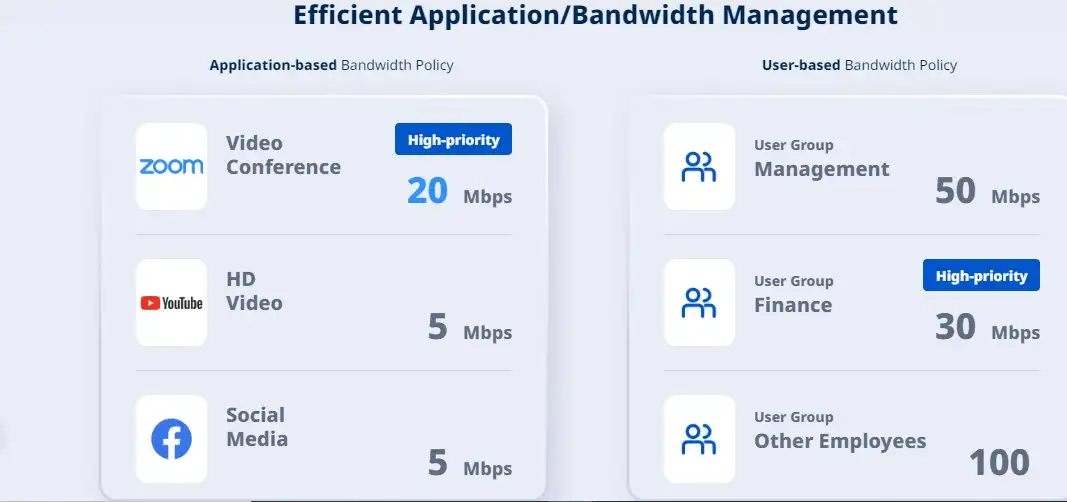The image size is (1067, 502).
Task: Click the Facebook logo icon
Action: coord(171,439)
